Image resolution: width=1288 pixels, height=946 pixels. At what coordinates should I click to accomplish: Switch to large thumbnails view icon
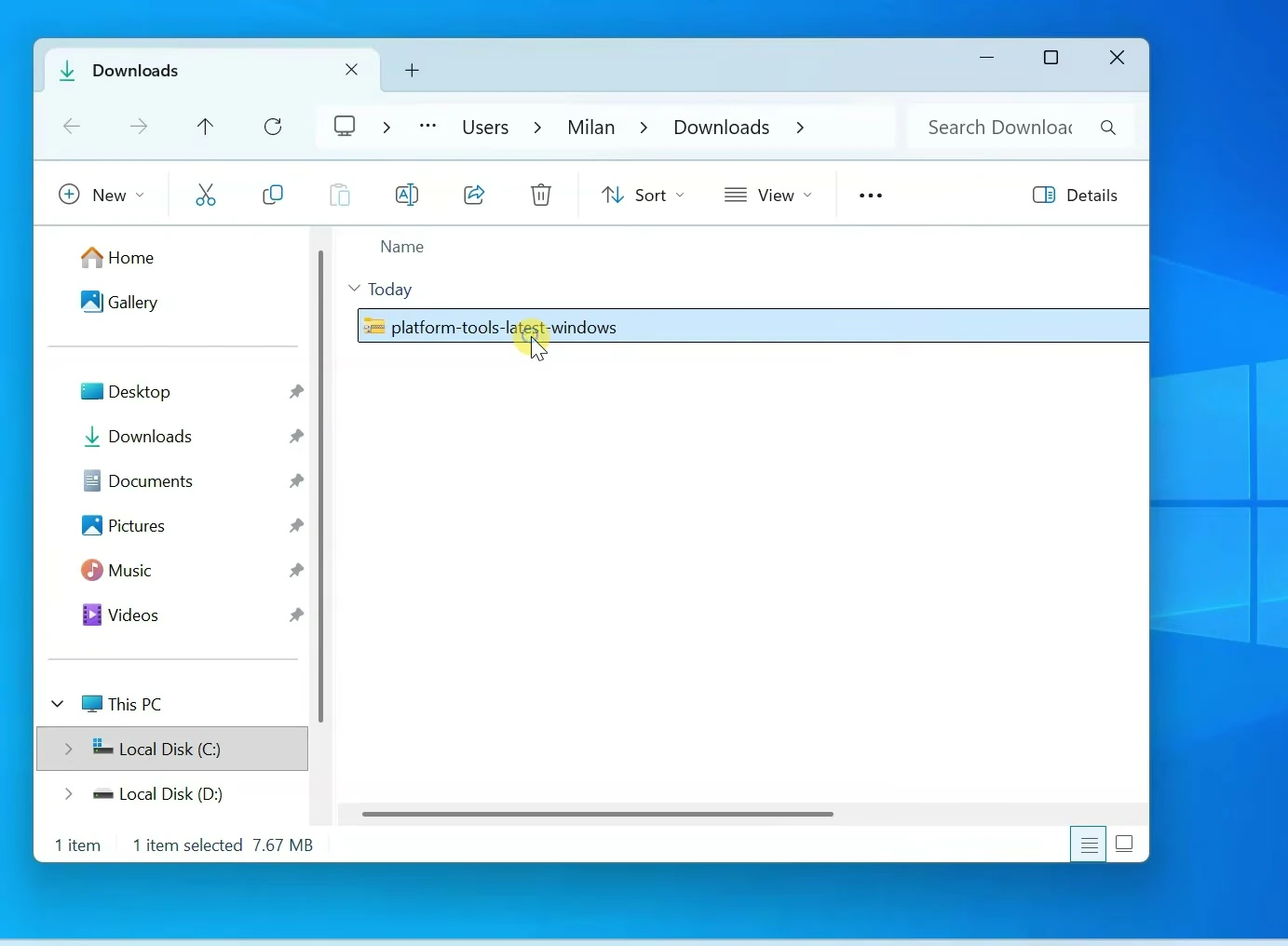coord(1125,845)
